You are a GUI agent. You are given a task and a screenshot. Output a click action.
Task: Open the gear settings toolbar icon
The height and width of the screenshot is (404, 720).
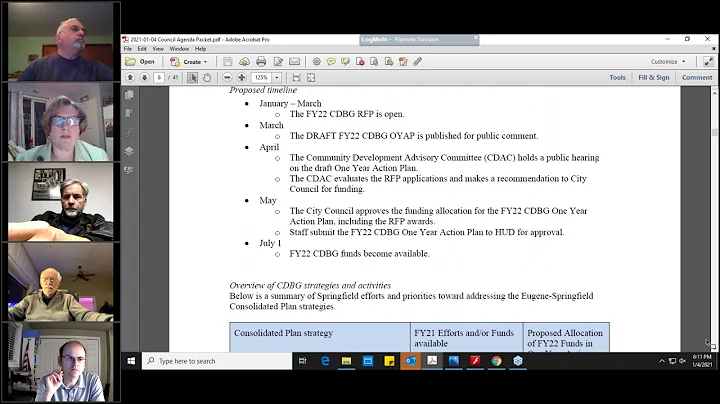point(316,62)
